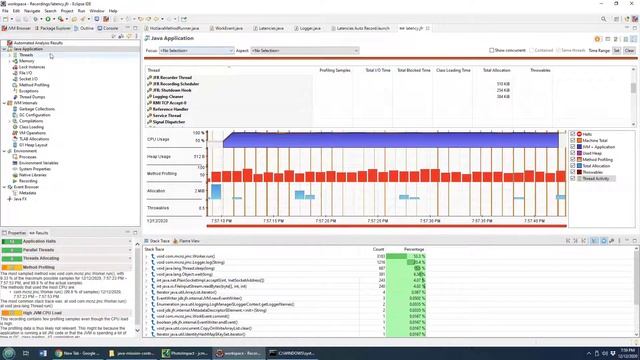
Task: Open the Memory page icon
Action: coord(15,61)
